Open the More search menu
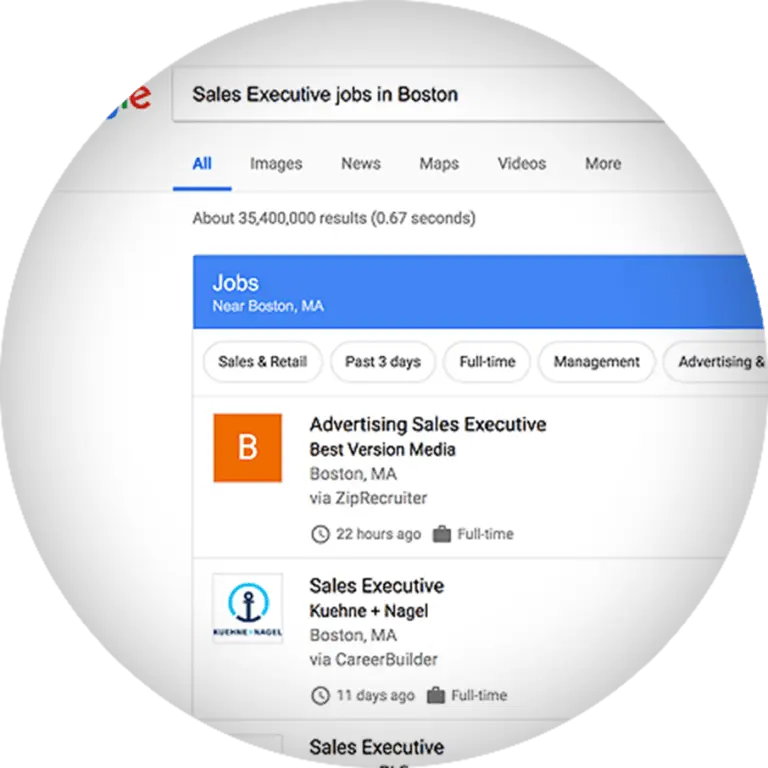Screen dimensions: 768x768 tap(603, 164)
